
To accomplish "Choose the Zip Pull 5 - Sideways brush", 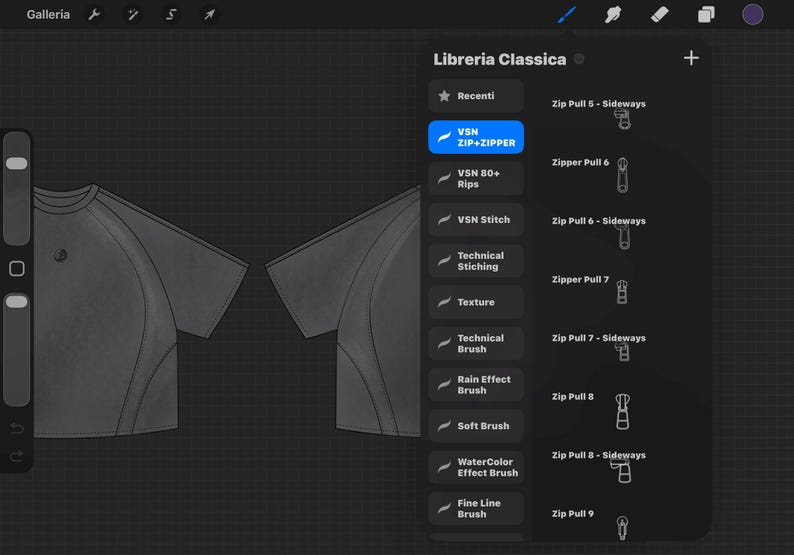I will point(621,113).
